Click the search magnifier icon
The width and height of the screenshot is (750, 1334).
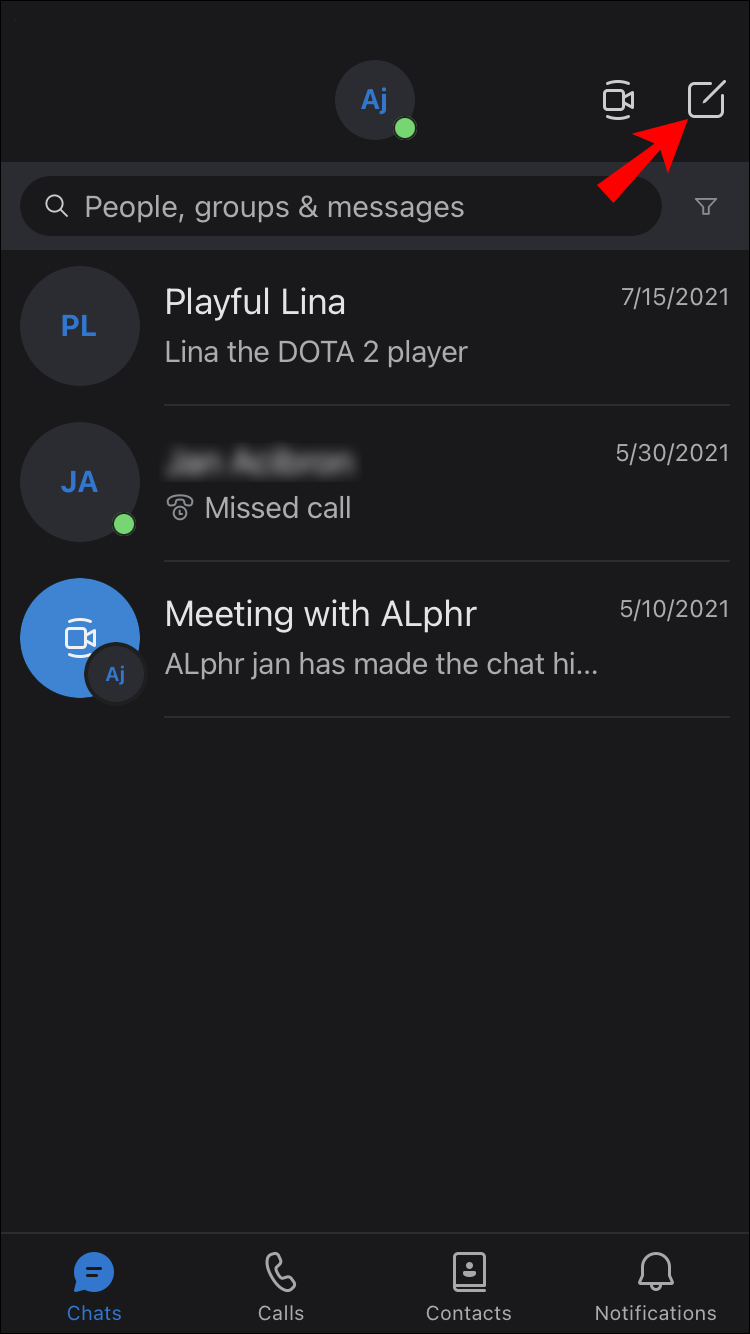57,207
